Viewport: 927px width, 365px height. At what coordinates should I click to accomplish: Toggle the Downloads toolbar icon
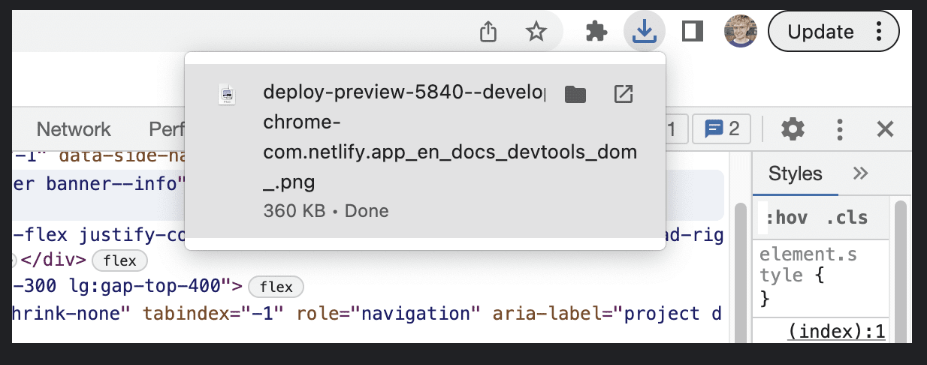644,31
